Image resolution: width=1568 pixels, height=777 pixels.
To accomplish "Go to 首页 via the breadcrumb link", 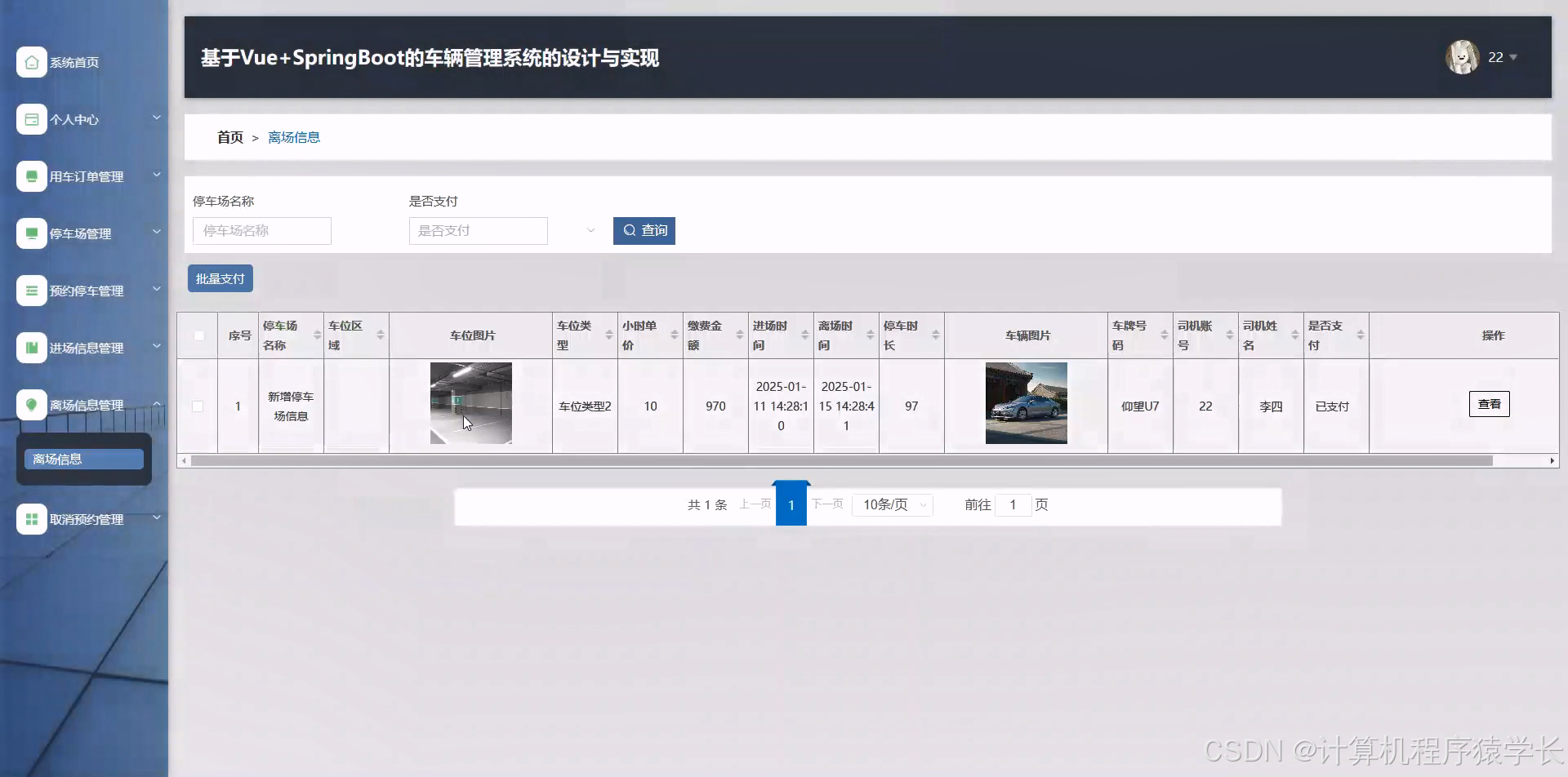I will 229,137.
